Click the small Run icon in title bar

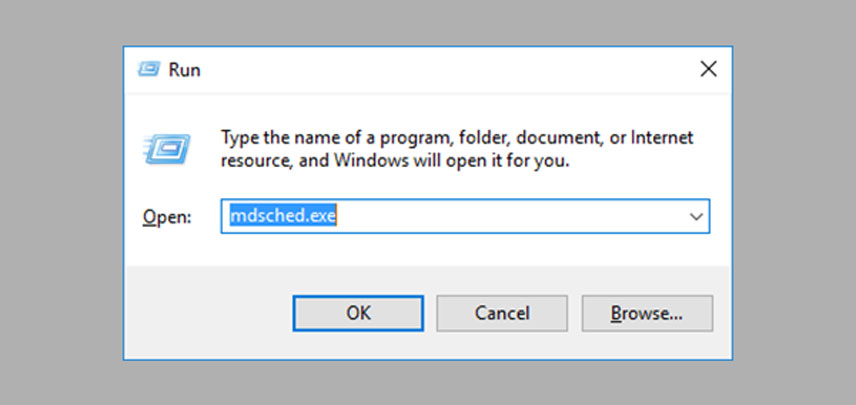[x=148, y=69]
